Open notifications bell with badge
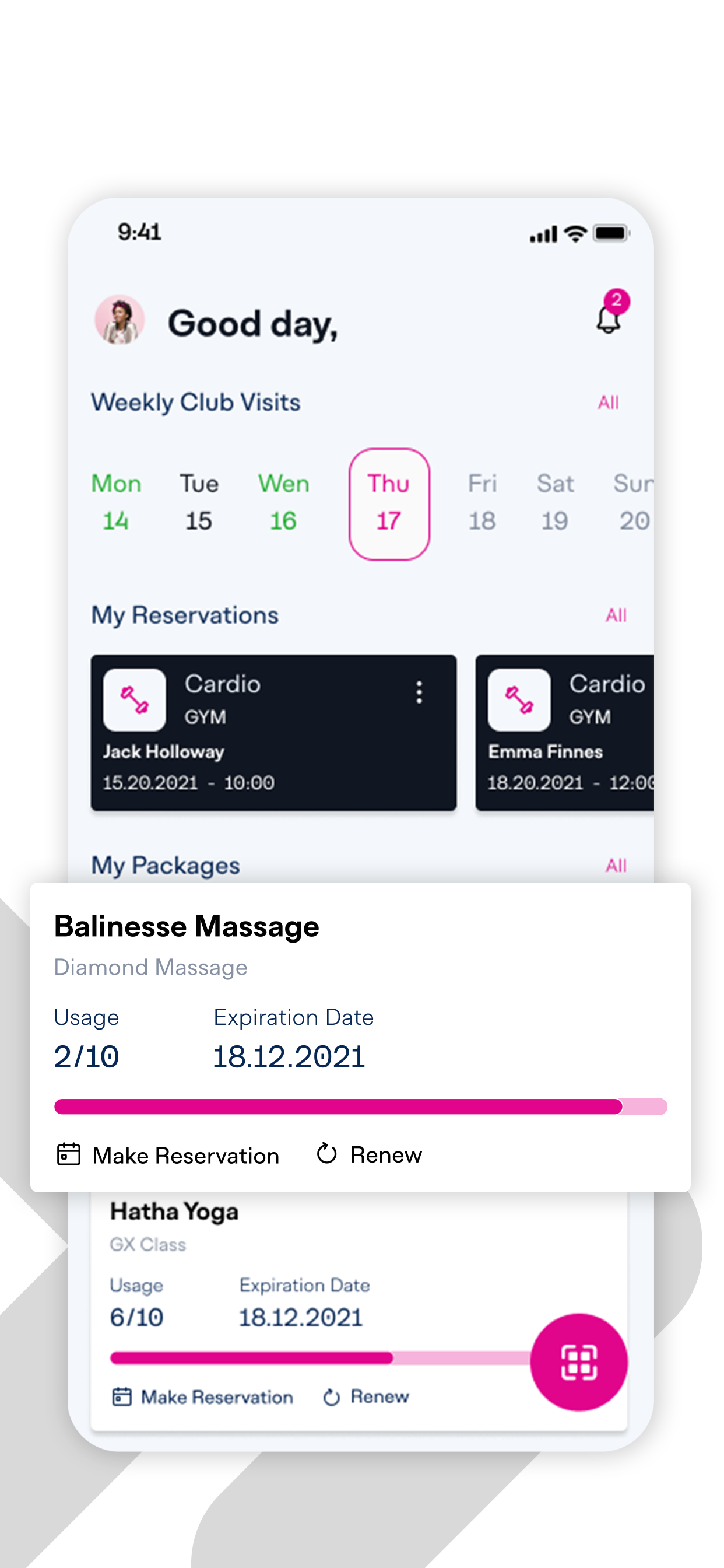The image size is (724, 1568). coord(610,313)
